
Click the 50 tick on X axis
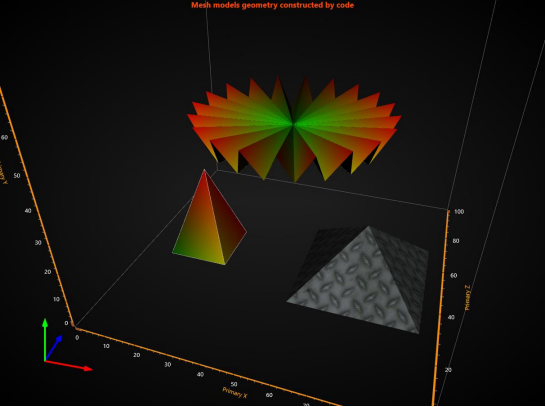coord(234,384)
